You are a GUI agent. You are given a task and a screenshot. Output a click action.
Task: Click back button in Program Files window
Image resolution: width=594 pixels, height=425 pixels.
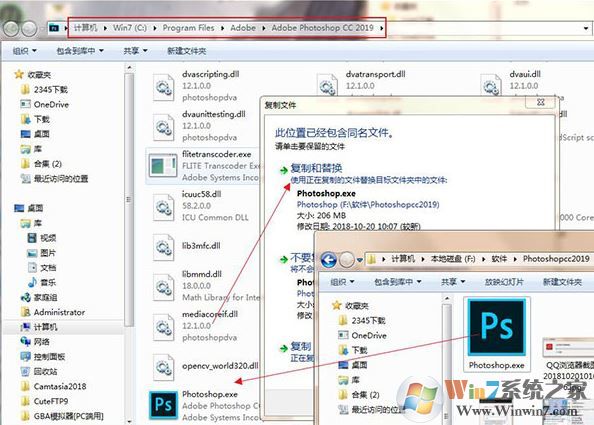point(11,28)
